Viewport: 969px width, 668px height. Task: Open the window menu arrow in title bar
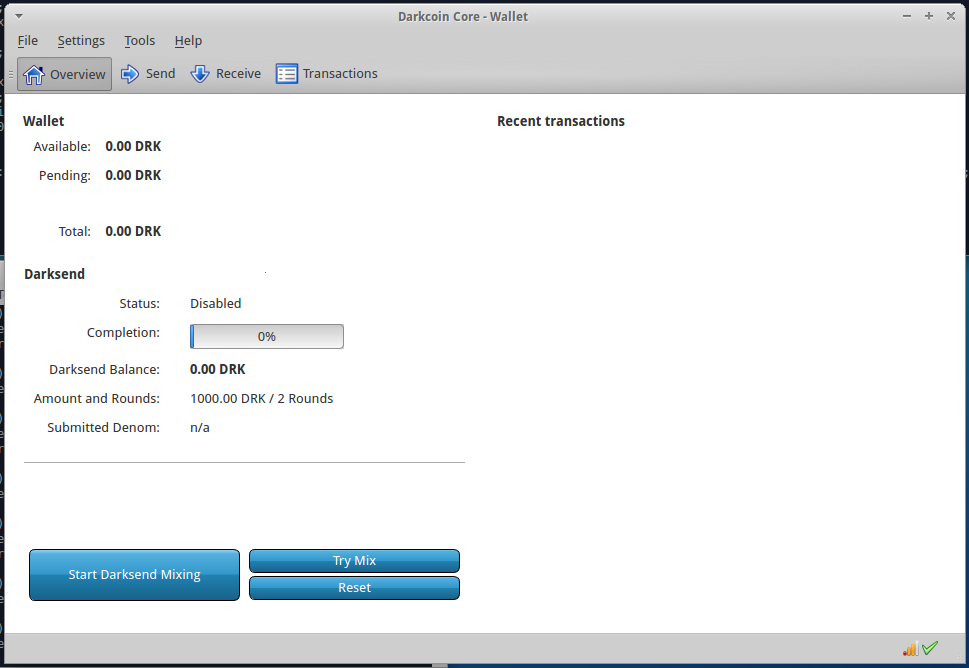[x=19, y=16]
